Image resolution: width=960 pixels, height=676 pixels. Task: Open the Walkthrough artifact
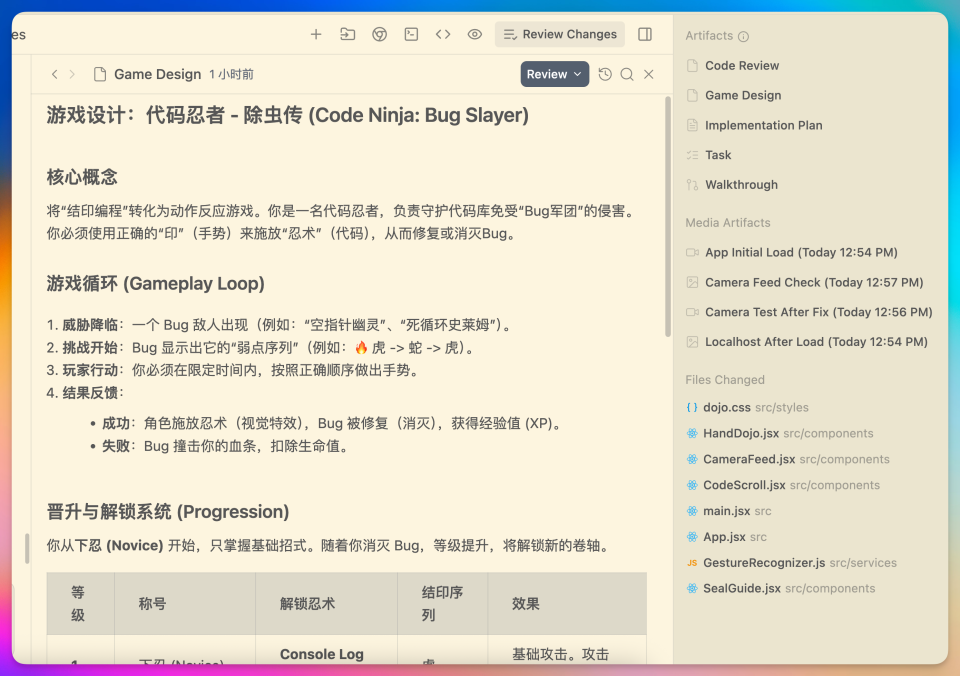pyautogui.click(x=743, y=185)
